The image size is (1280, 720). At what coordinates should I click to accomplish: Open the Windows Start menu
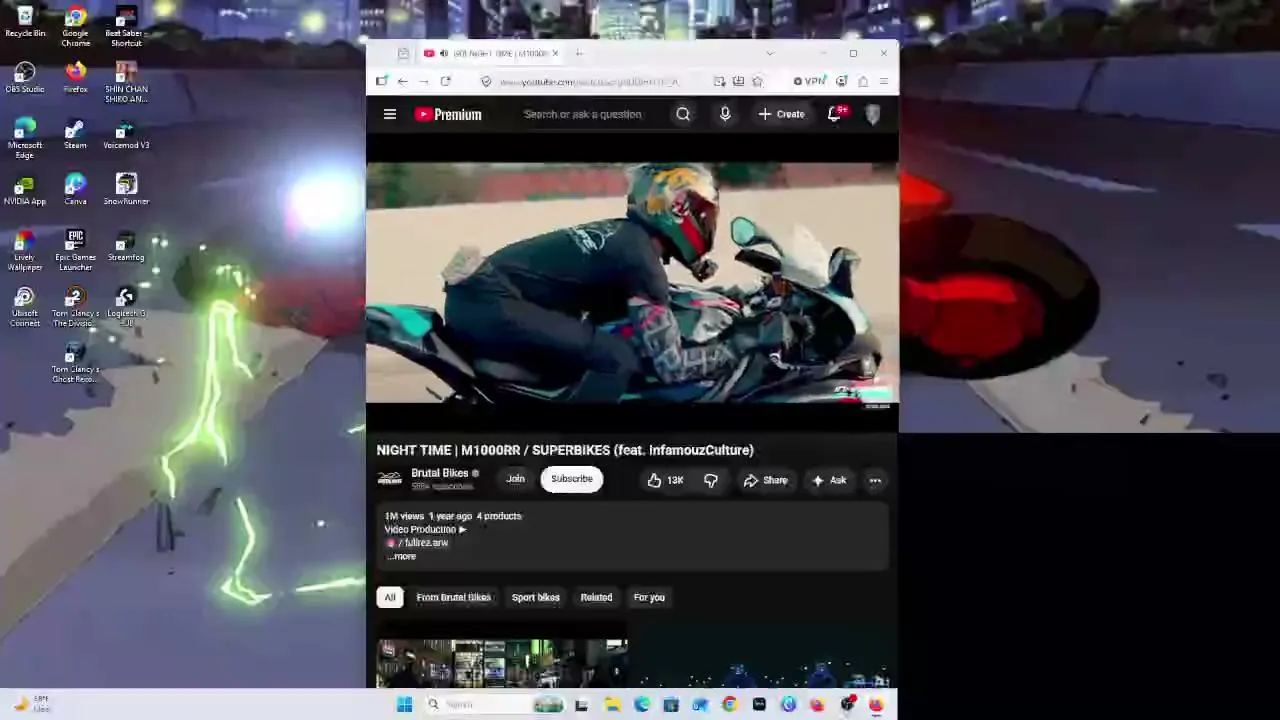click(x=404, y=705)
